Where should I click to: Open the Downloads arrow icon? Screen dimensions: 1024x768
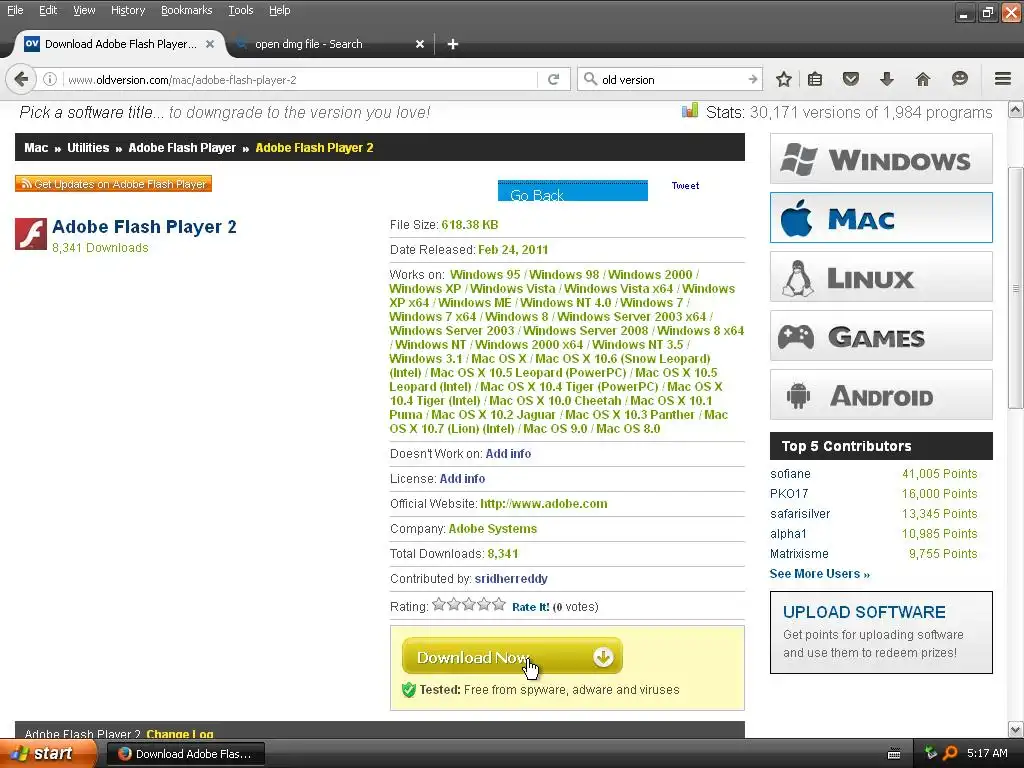(x=887, y=80)
